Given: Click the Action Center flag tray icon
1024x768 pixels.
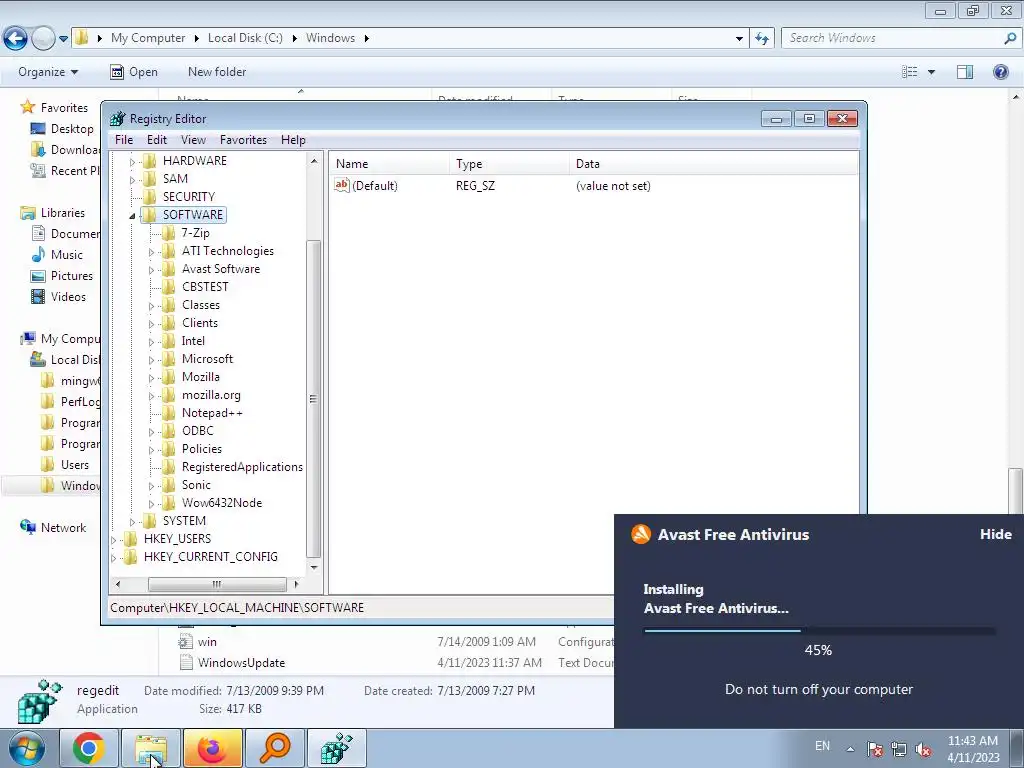Looking at the screenshot, I should 875,749.
